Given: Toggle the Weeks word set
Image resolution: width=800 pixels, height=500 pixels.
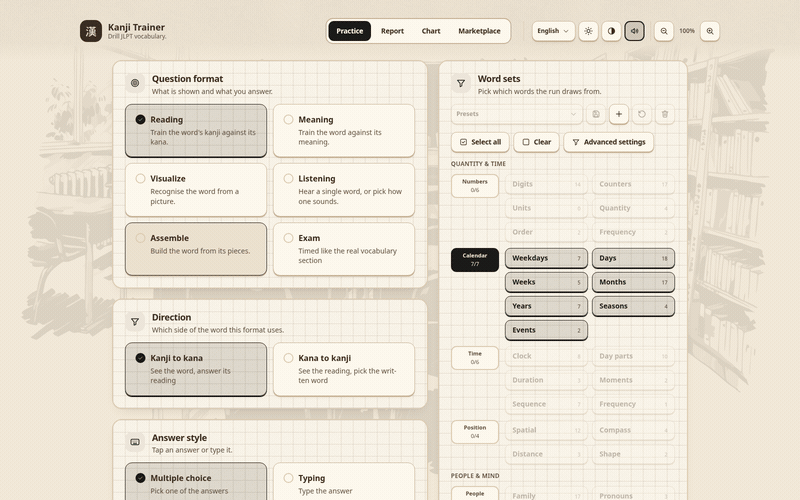Looking at the screenshot, I should 546,282.
